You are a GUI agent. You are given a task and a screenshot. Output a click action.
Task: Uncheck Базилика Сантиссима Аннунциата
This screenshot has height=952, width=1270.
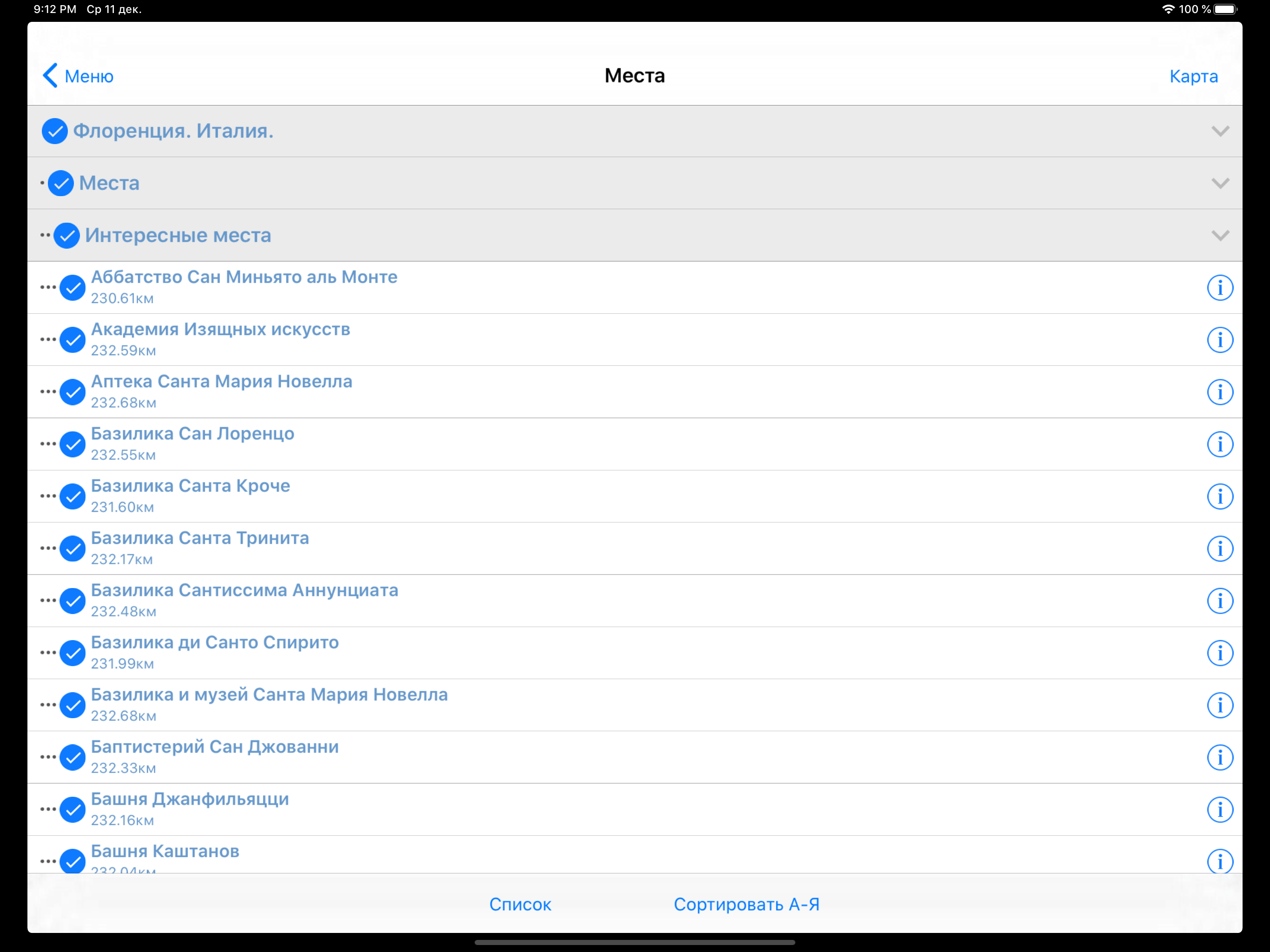[x=73, y=601]
